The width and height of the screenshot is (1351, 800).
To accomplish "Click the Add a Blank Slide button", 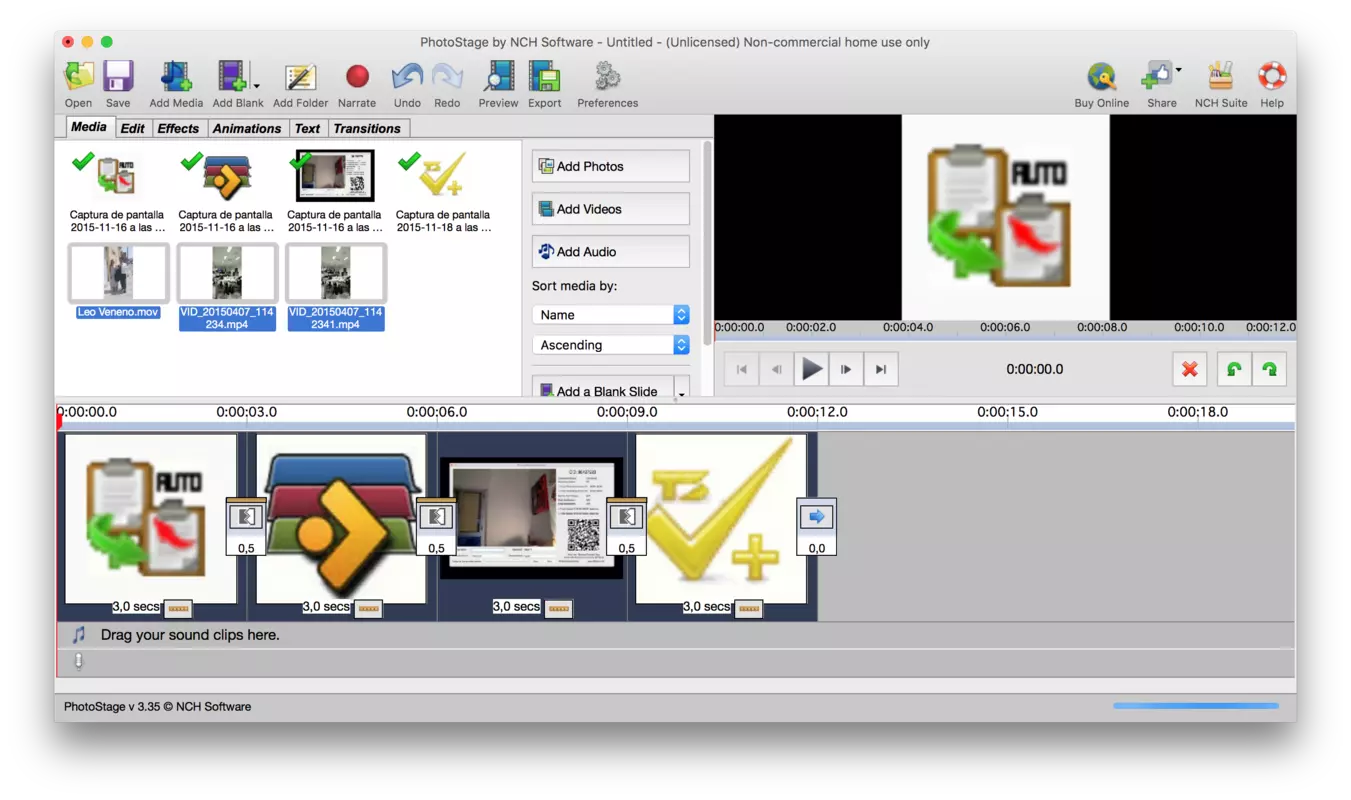I will point(602,387).
